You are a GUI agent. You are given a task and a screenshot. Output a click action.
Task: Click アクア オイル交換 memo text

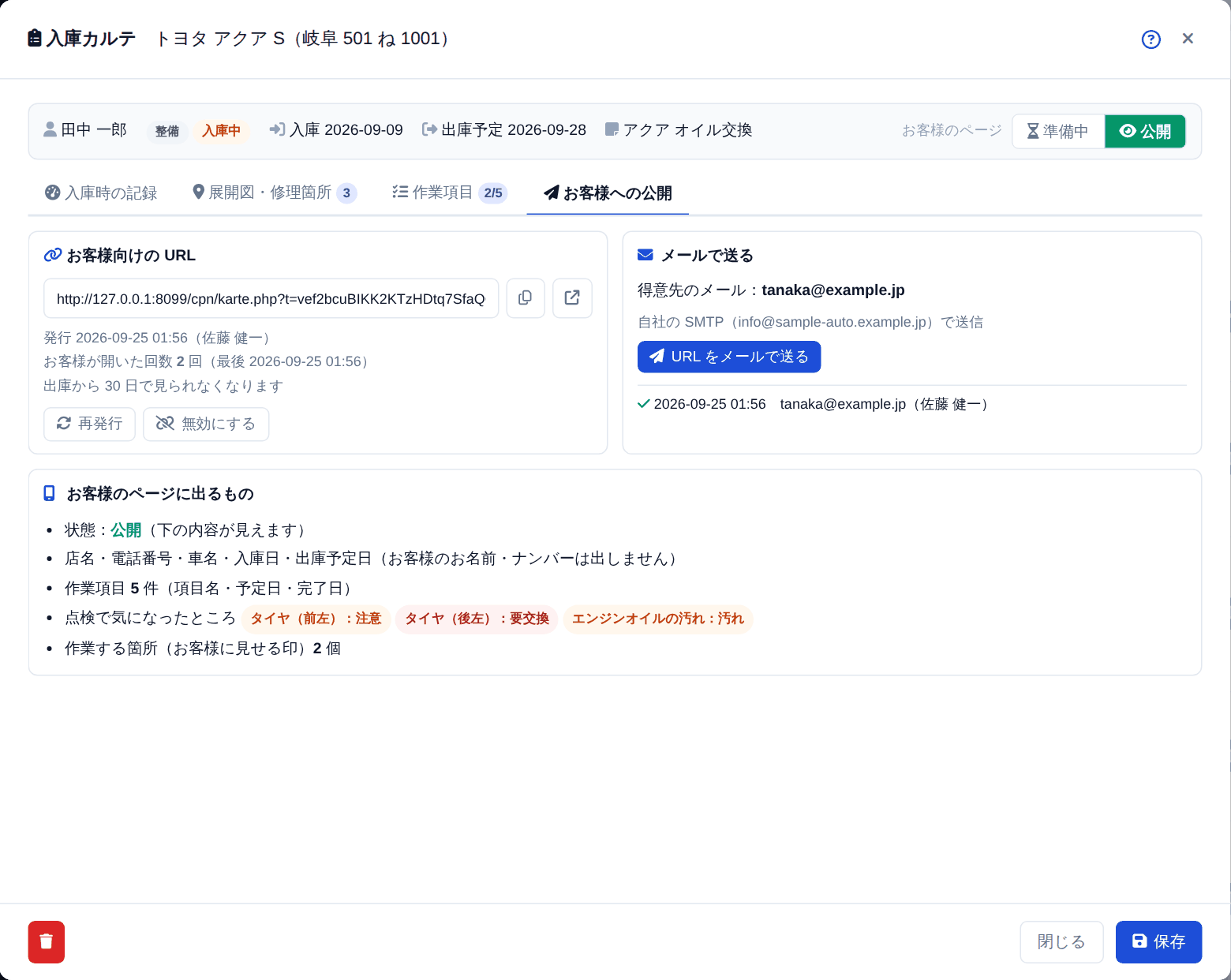point(687,129)
